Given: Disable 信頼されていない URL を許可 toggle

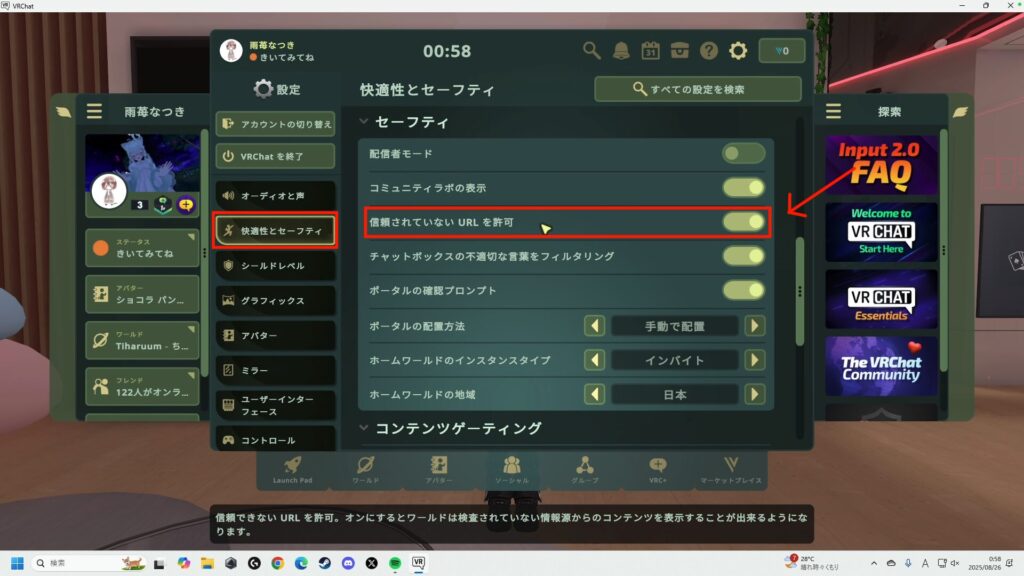Looking at the screenshot, I should click(x=743, y=222).
